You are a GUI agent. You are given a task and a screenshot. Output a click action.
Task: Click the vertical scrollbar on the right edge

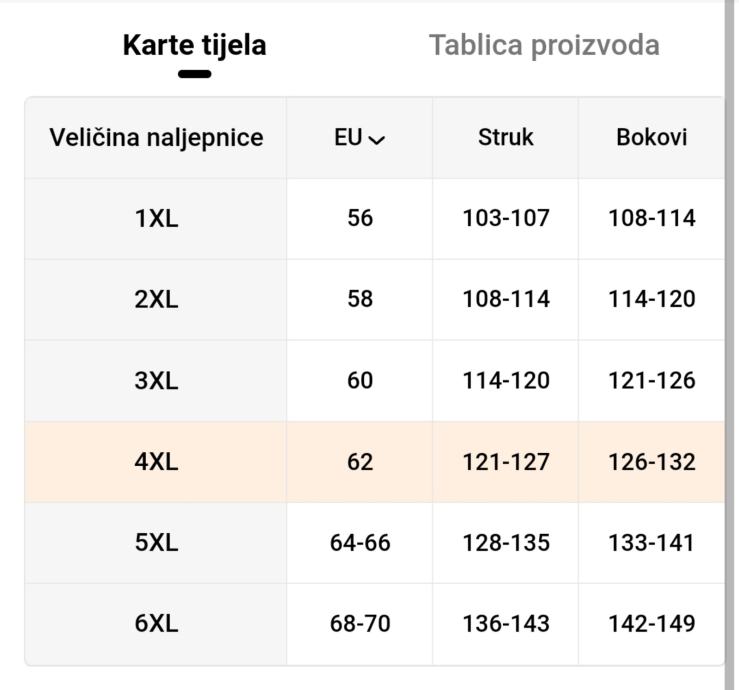730,345
